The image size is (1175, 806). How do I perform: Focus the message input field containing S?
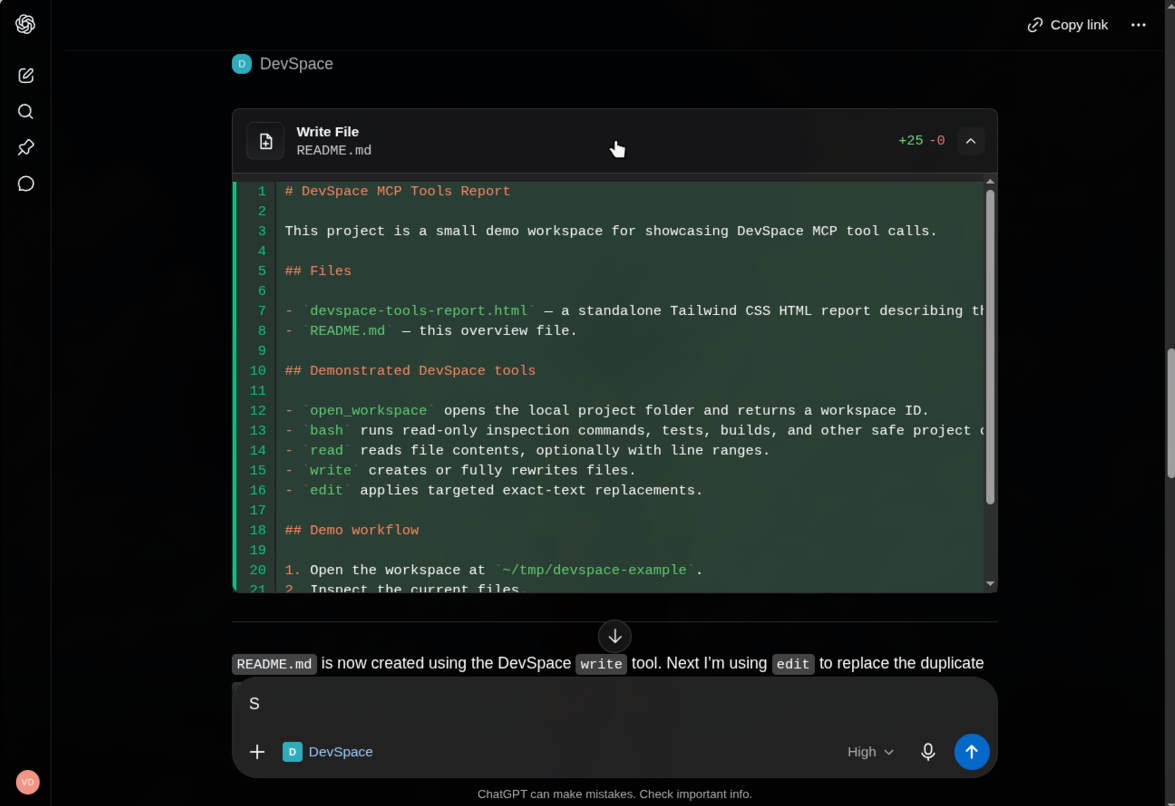coord(614,704)
